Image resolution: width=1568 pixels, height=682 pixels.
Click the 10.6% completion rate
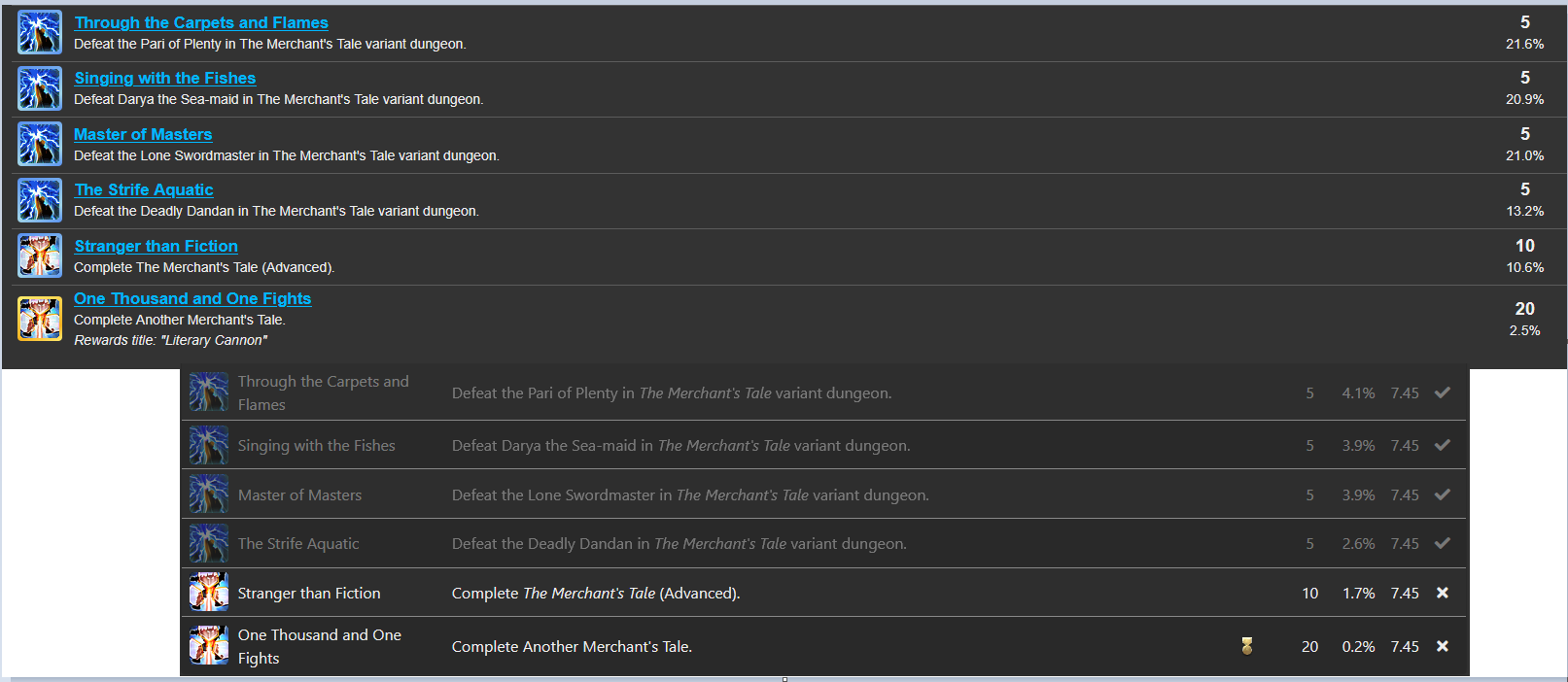click(1524, 267)
